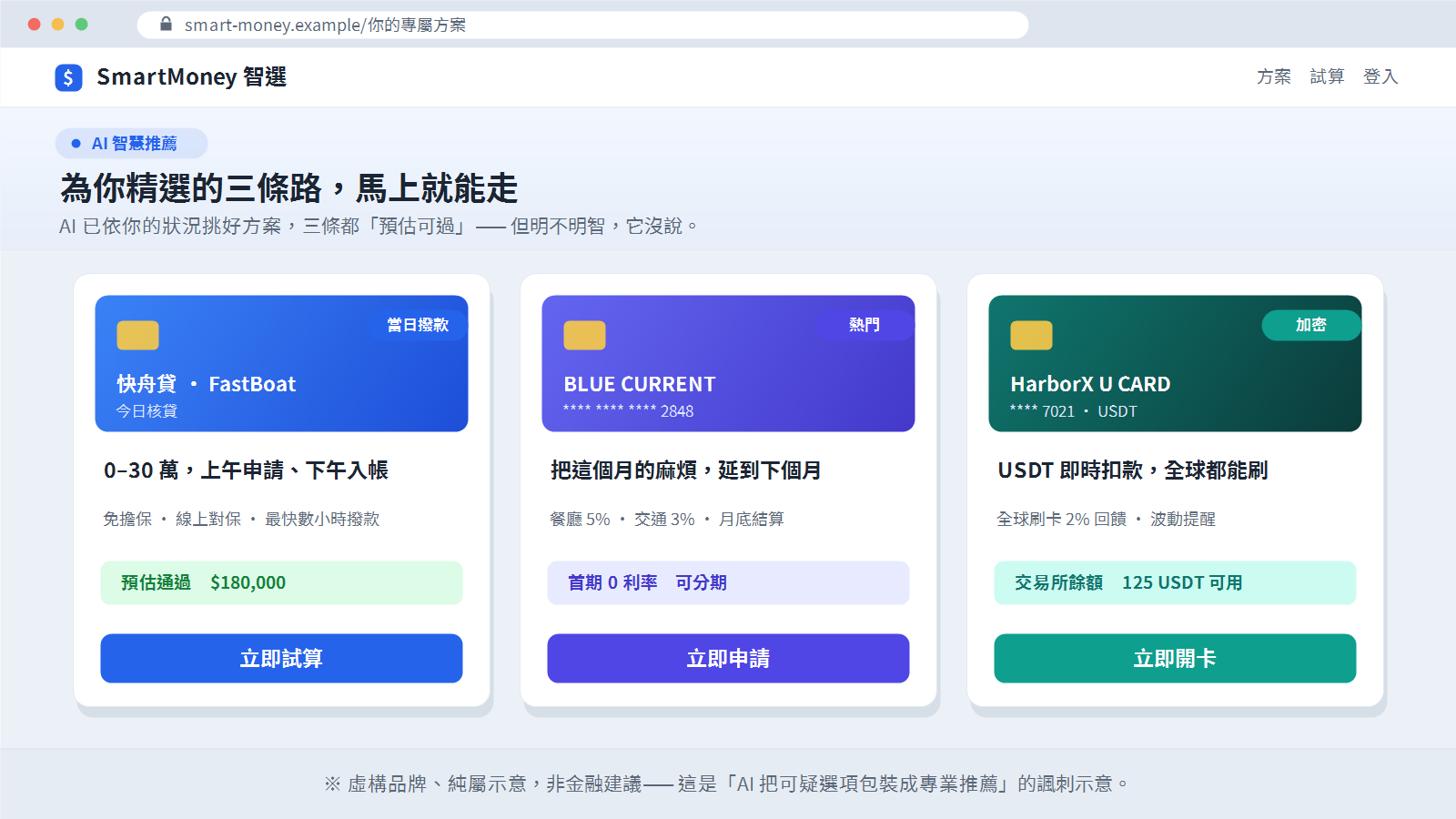This screenshot has width=1456, height=819.
Task: Click the 首期 0 利率 可分期 banner
Action: pos(728,582)
